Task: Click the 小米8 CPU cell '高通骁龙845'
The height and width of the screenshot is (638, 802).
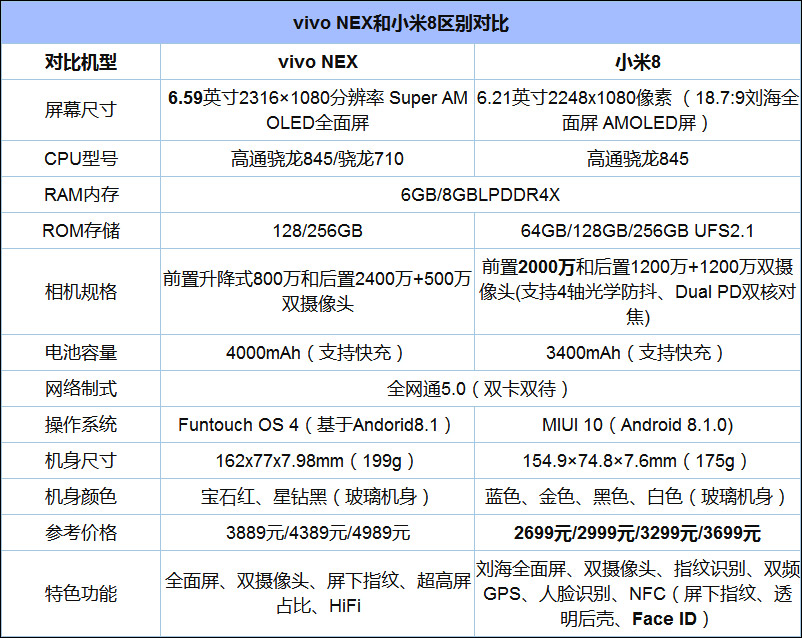Action: pos(637,159)
